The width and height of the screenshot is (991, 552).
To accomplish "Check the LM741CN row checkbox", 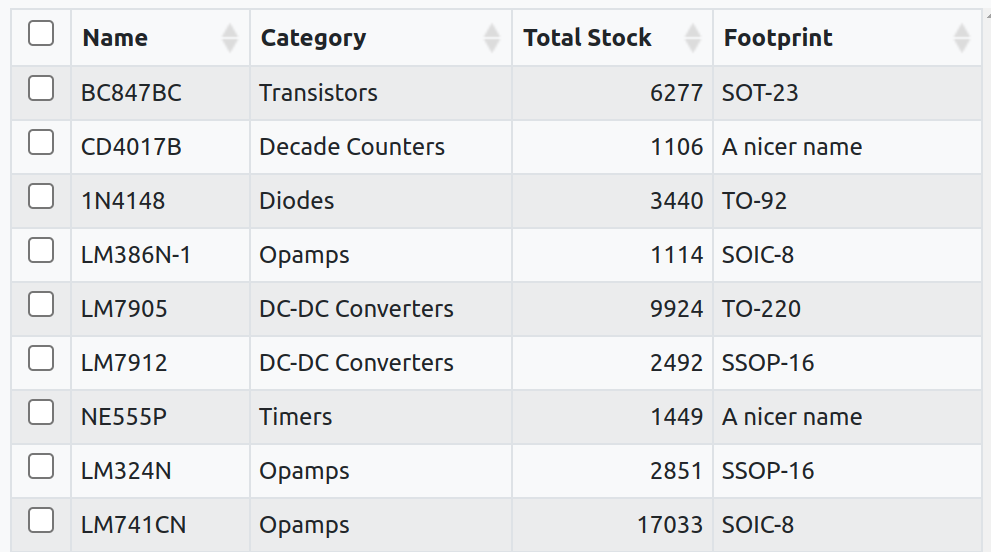I will coord(41,522).
